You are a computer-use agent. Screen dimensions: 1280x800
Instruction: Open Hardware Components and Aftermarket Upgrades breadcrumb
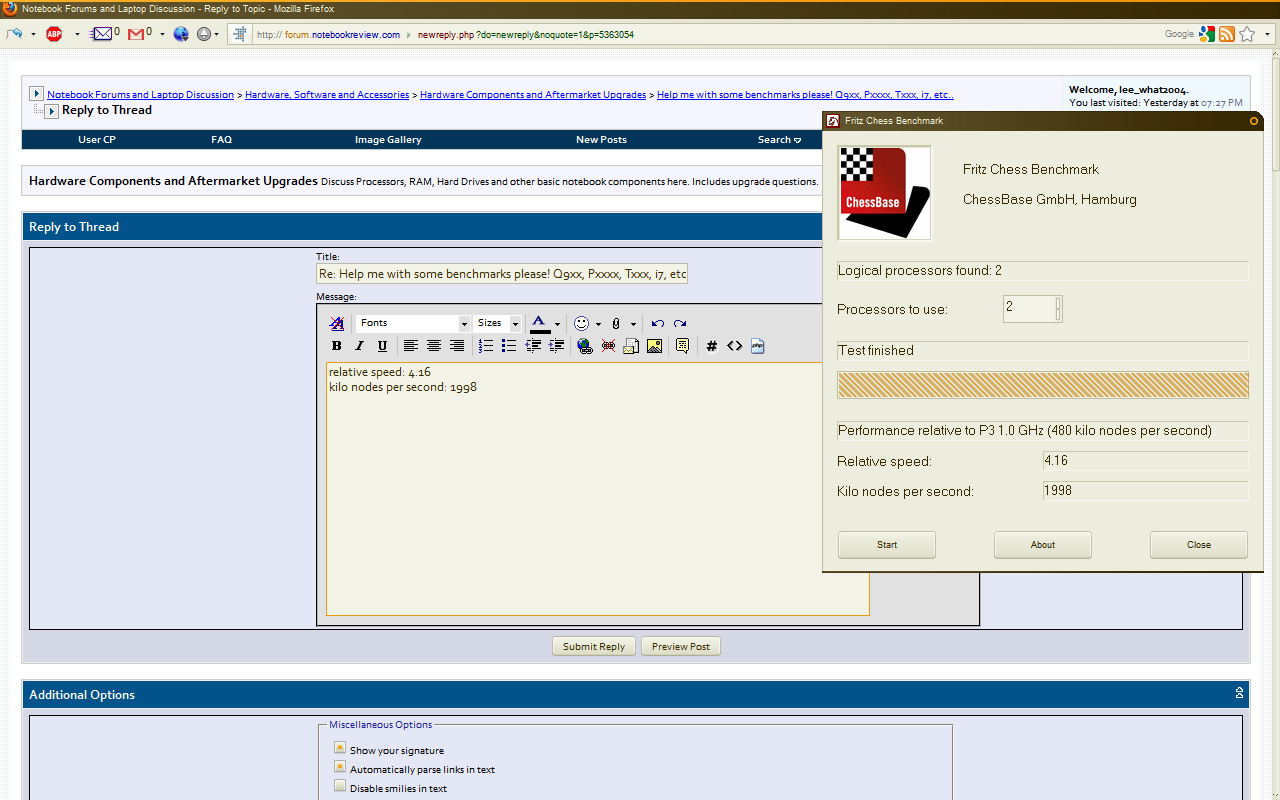(x=533, y=95)
